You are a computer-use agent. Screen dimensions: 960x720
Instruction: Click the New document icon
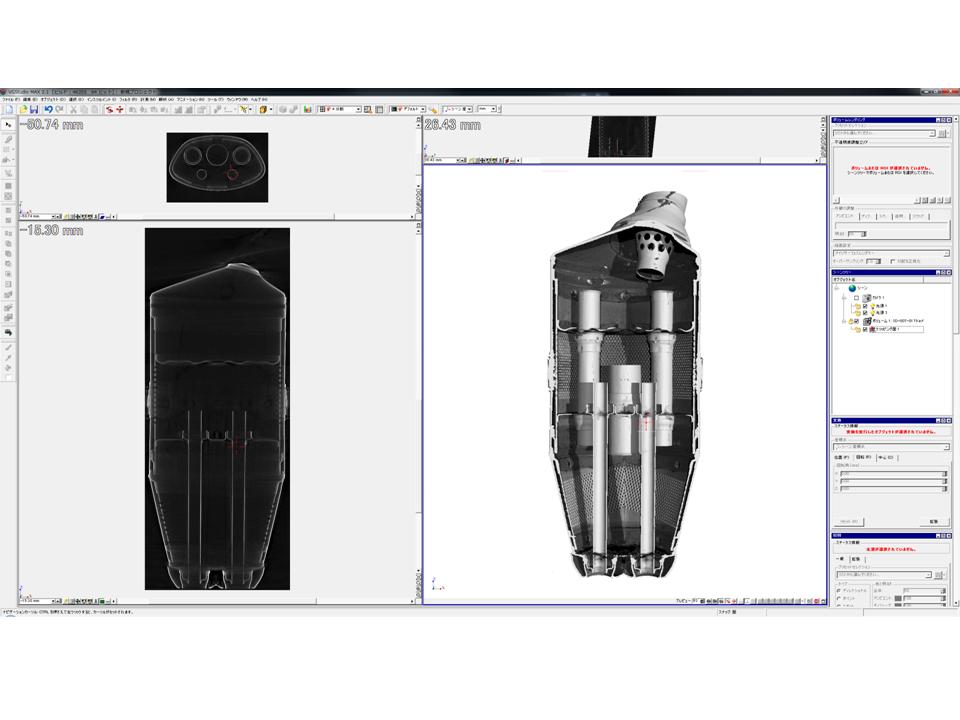pyautogui.click(x=8, y=109)
